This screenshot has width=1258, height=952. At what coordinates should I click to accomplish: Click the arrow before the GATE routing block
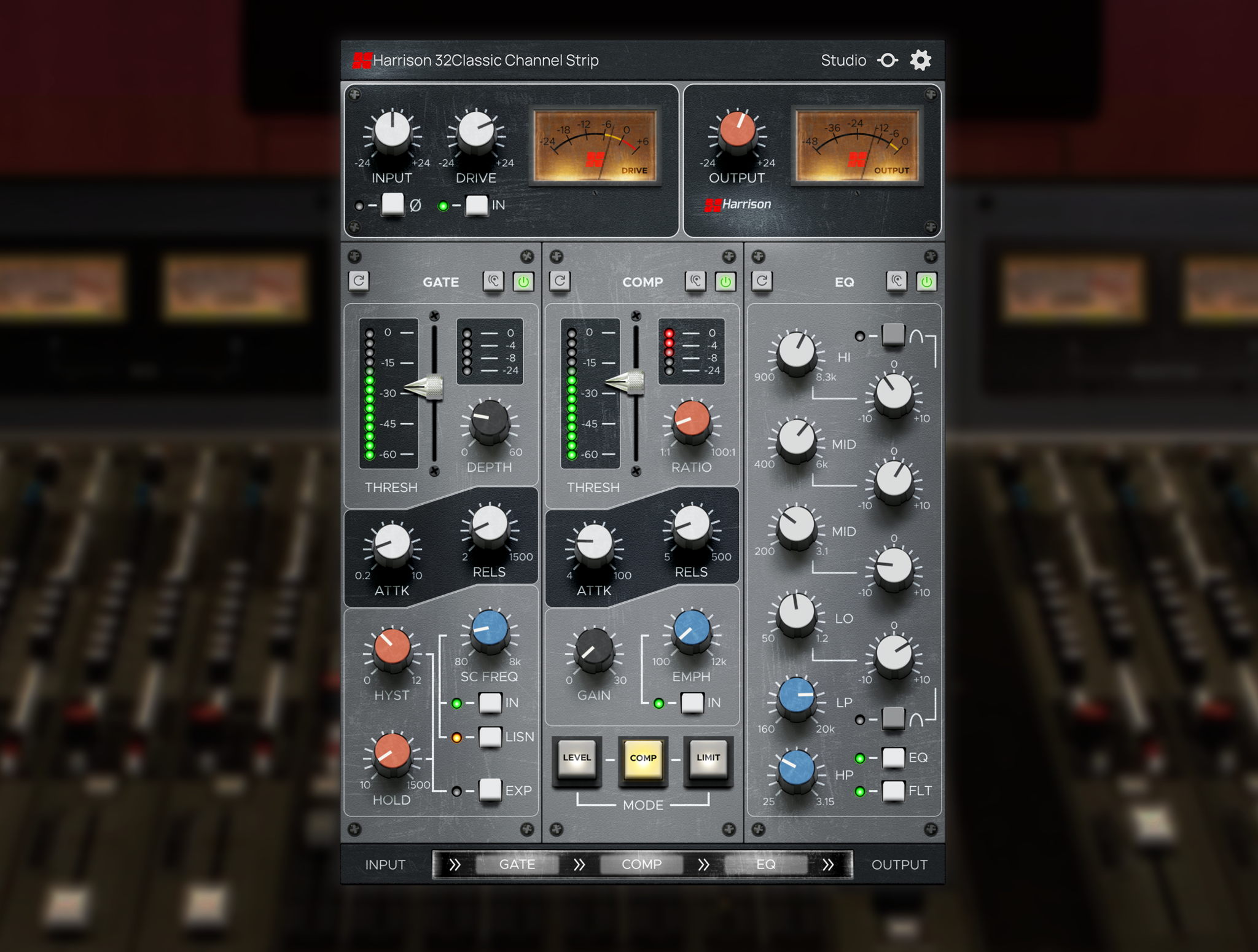pyautogui.click(x=455, y=864)
